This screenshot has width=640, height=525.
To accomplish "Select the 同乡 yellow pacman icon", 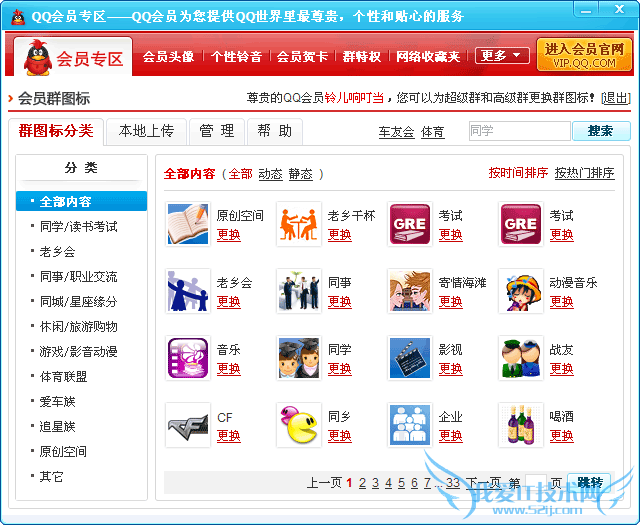I will (x=299, y=425).
